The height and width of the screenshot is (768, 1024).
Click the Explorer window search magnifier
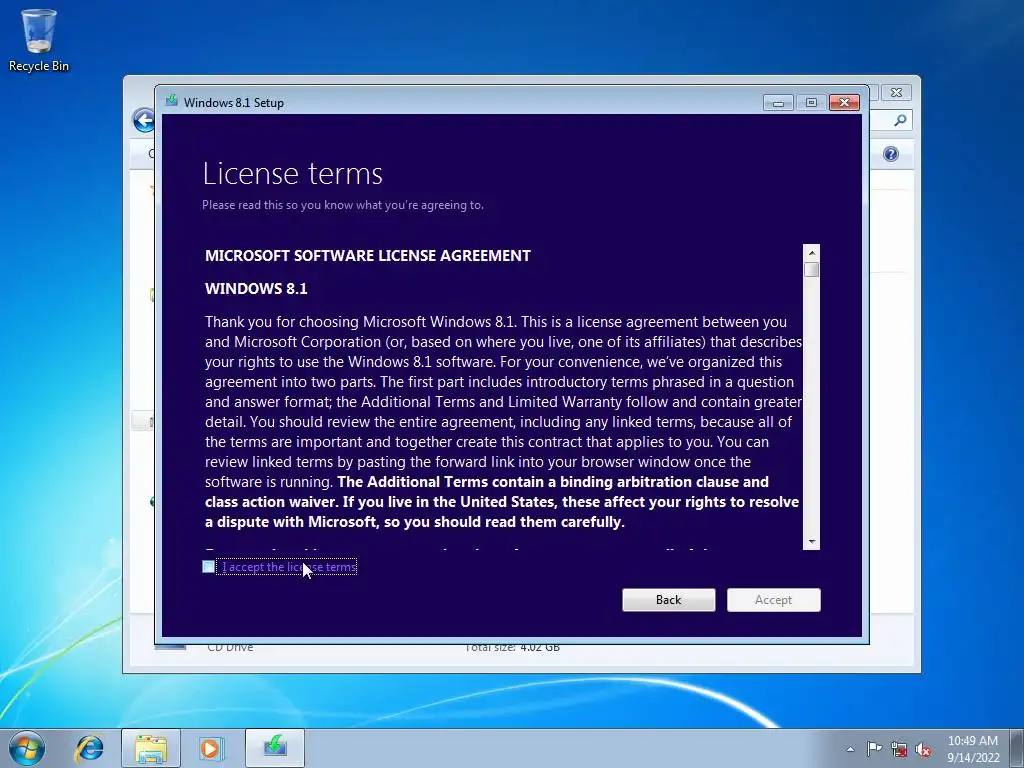[900, 120]
